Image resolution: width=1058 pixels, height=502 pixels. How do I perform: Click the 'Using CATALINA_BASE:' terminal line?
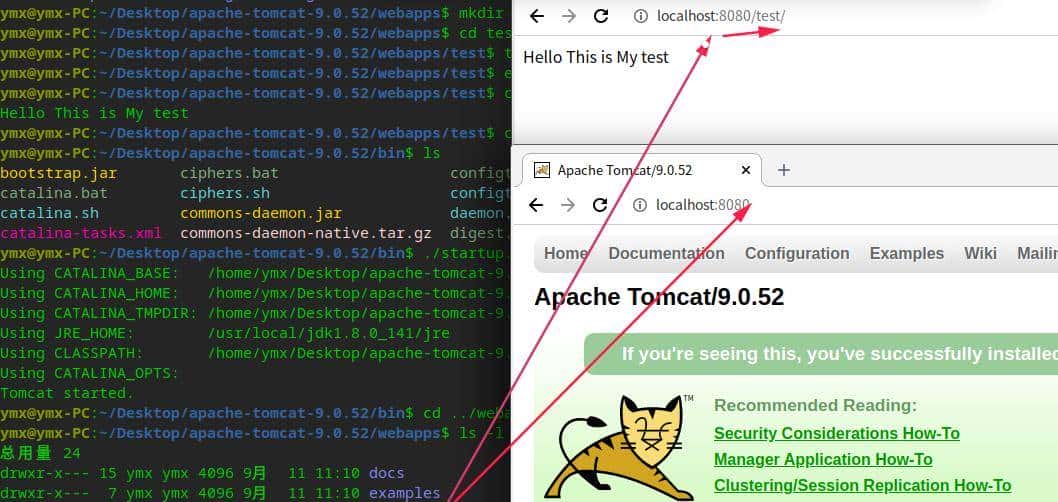[254, 273]
